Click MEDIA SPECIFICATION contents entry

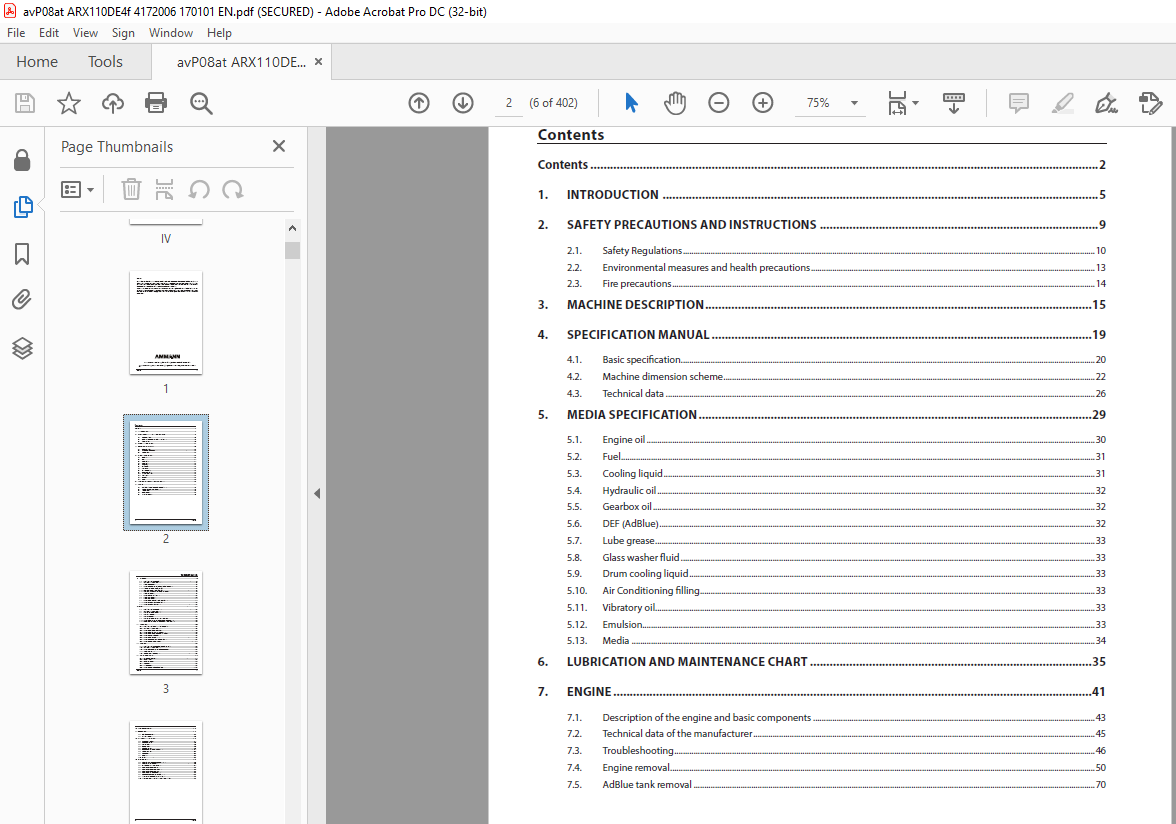click(821, 415)
